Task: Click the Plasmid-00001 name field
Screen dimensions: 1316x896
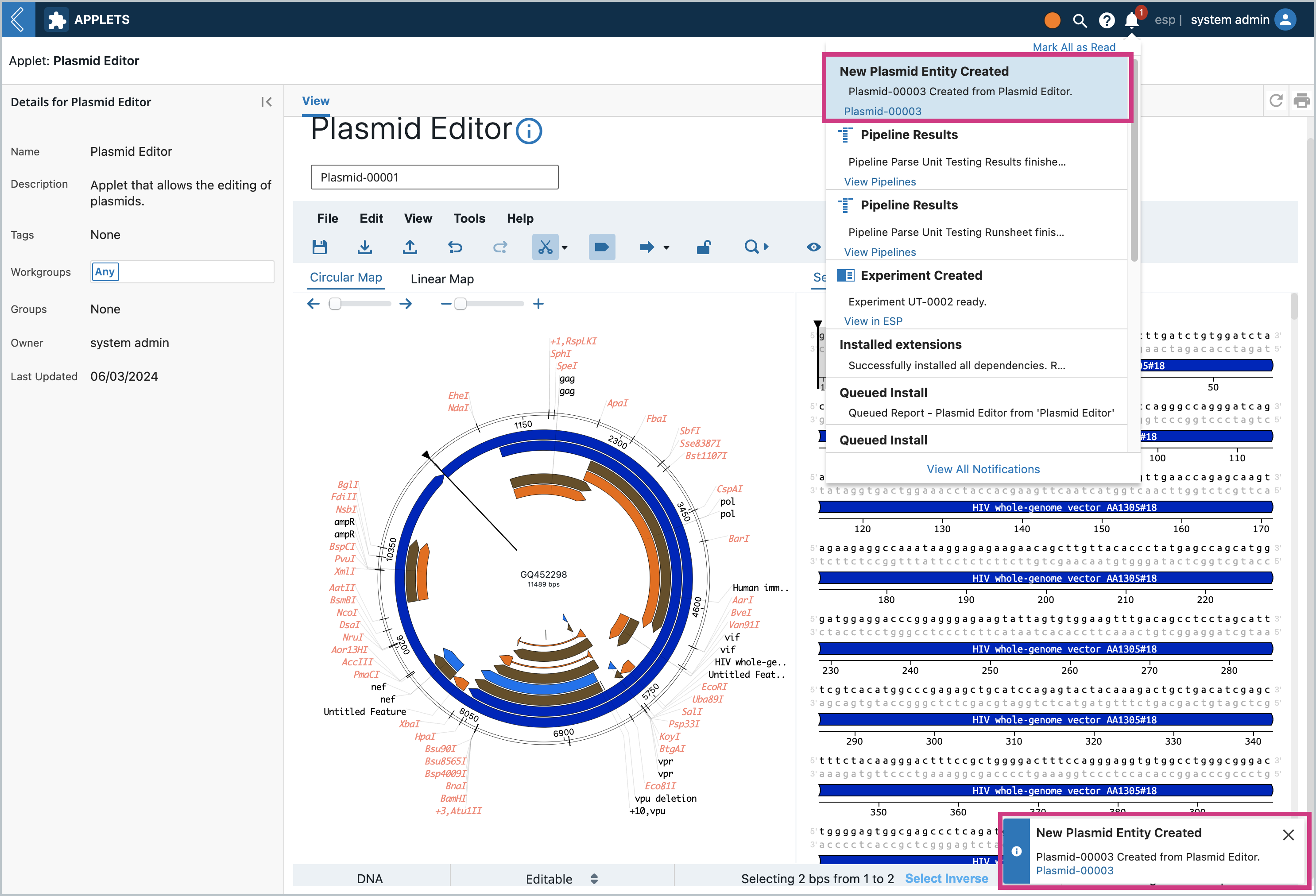Action: tap(434, 177)
